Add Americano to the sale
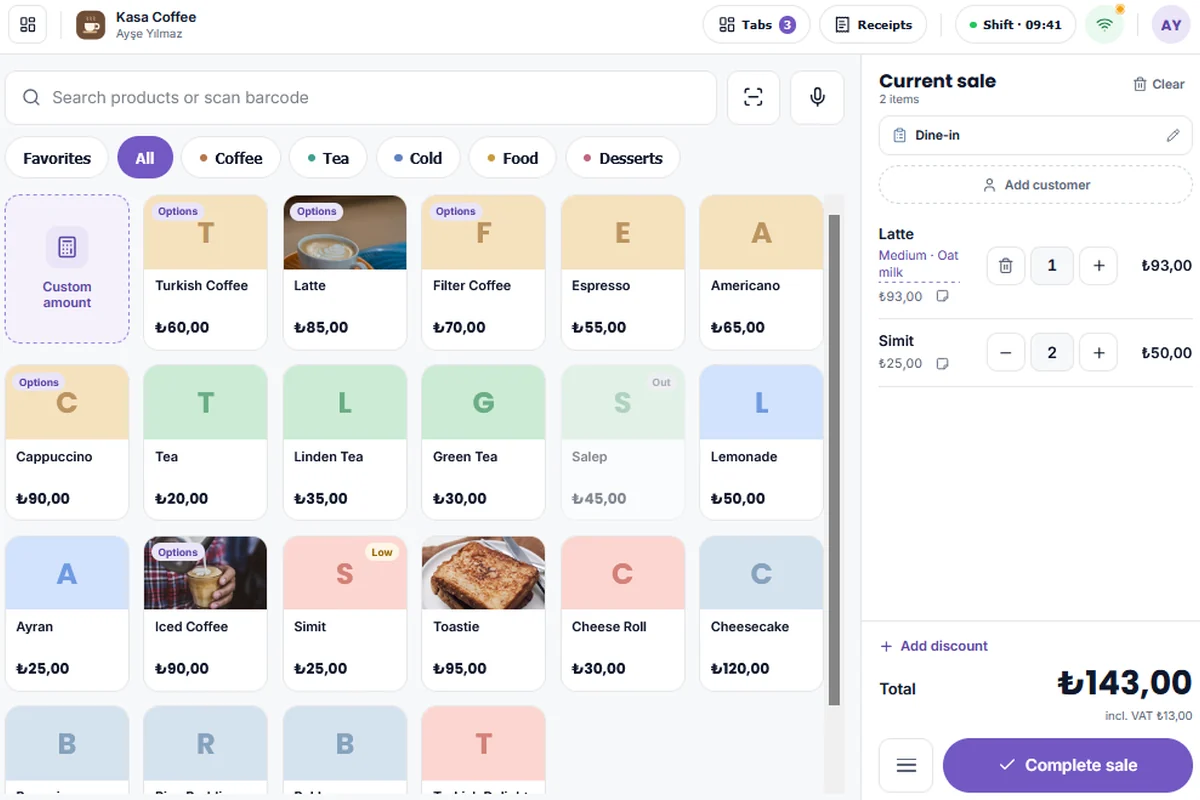 [x=762, y=272]
